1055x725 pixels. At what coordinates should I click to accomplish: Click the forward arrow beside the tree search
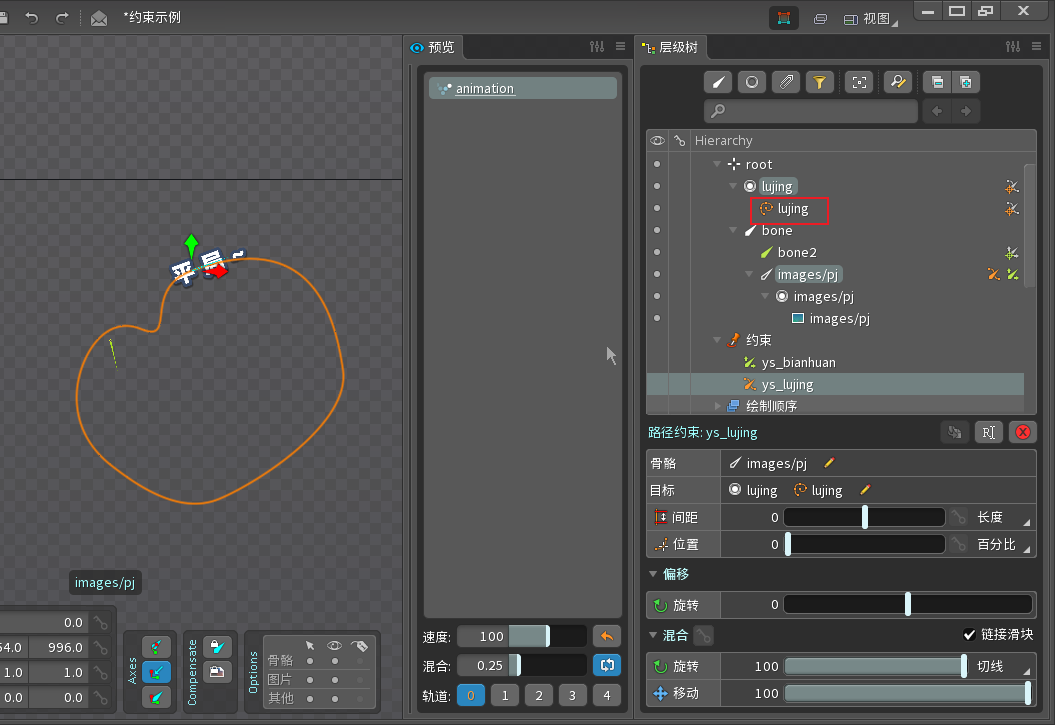click(x=966, y=111)
